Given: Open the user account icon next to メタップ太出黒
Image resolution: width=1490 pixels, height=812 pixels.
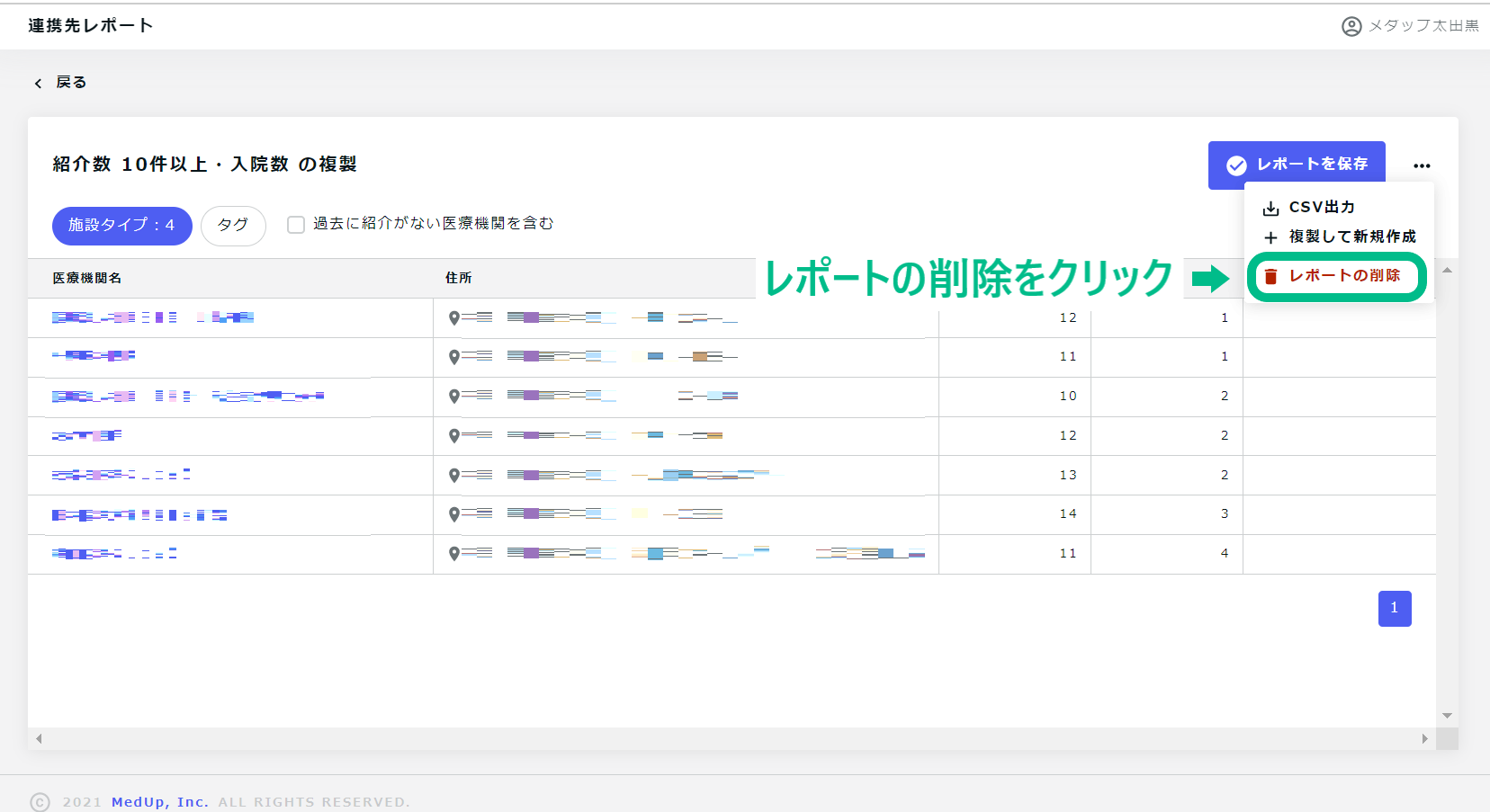Looking at the screenshot, I should pyautogui.click(x=1351, y=26).
